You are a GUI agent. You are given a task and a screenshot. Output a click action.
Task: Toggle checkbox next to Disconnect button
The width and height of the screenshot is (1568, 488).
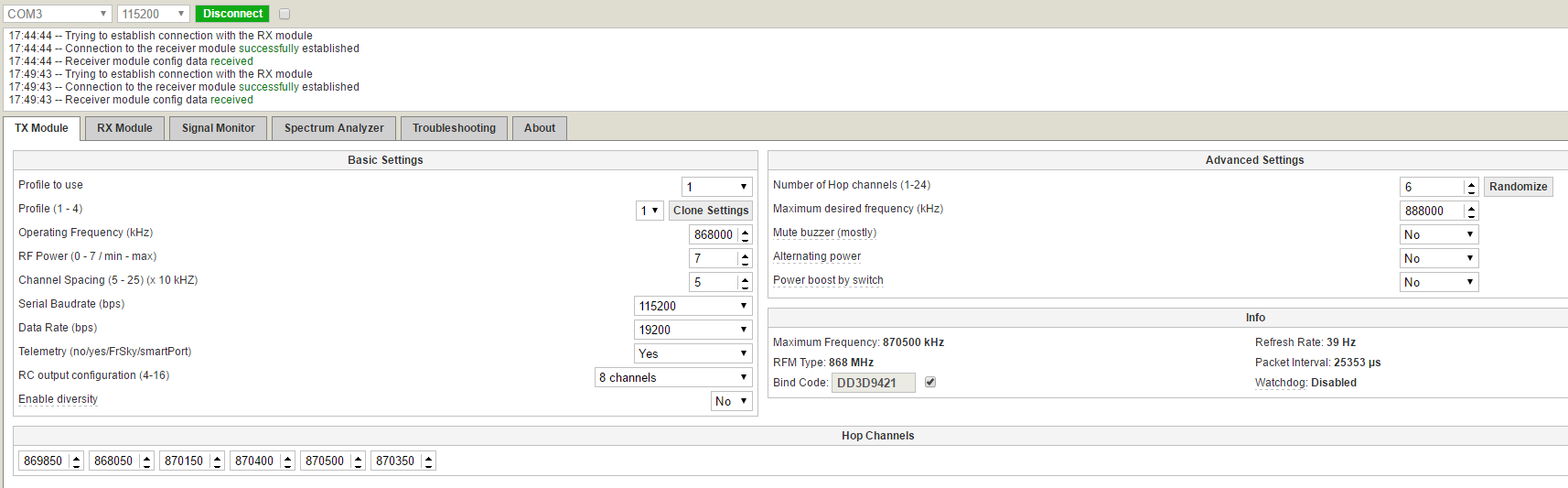coord(285,14)
